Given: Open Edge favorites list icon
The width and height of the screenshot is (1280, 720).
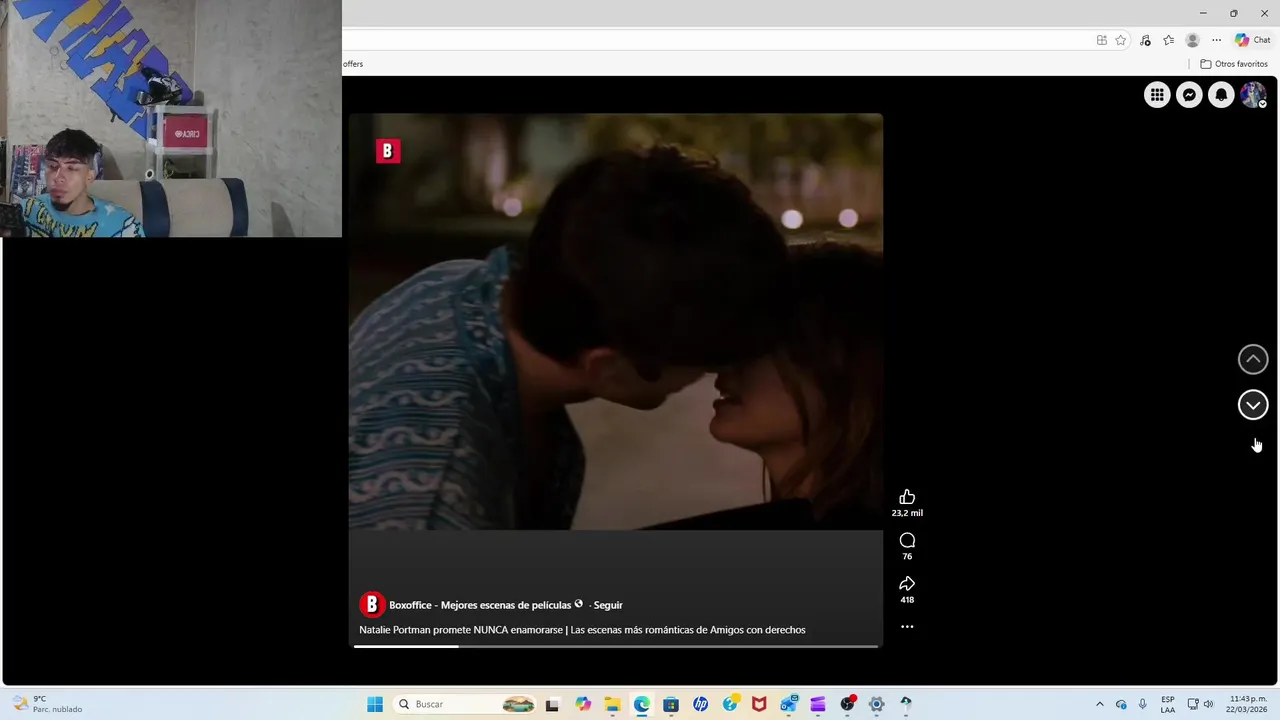Looking at the screenshot, I should 1168,40.
